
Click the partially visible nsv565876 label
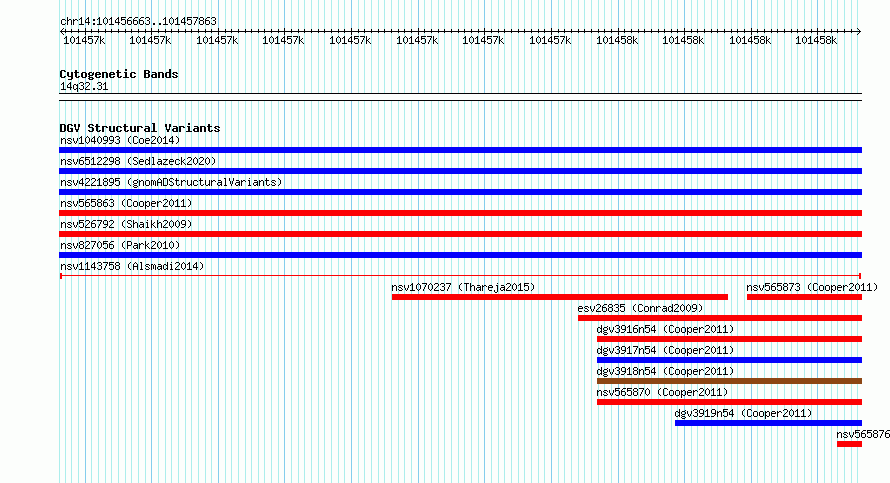click(x=863, y=434)
